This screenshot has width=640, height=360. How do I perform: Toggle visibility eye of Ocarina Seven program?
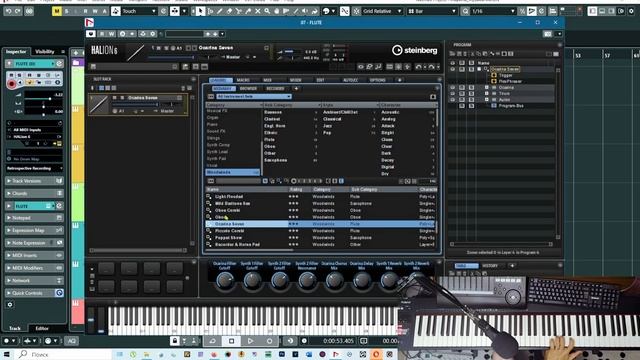452,69
